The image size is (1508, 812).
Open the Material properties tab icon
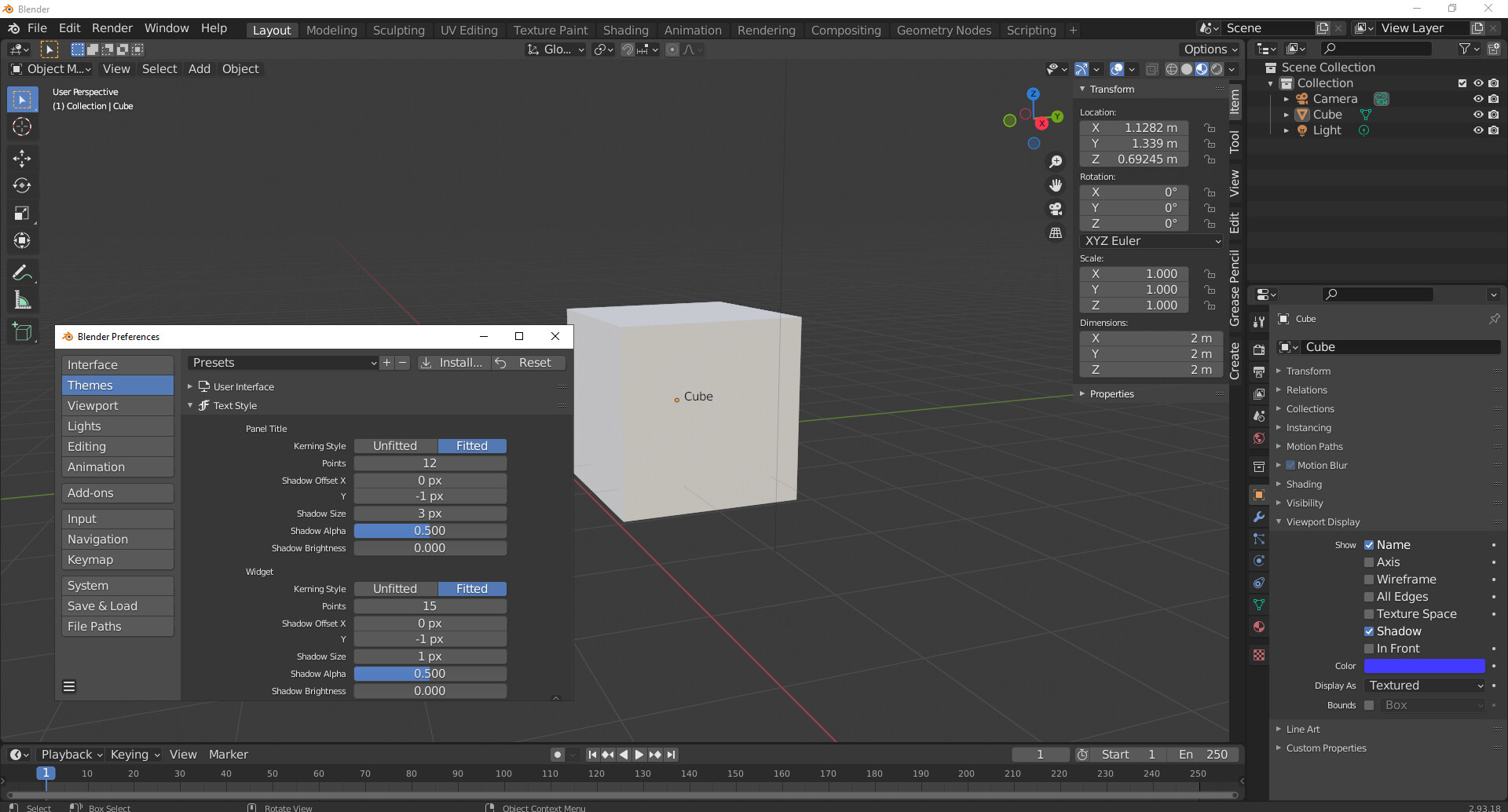point(1259,627)
